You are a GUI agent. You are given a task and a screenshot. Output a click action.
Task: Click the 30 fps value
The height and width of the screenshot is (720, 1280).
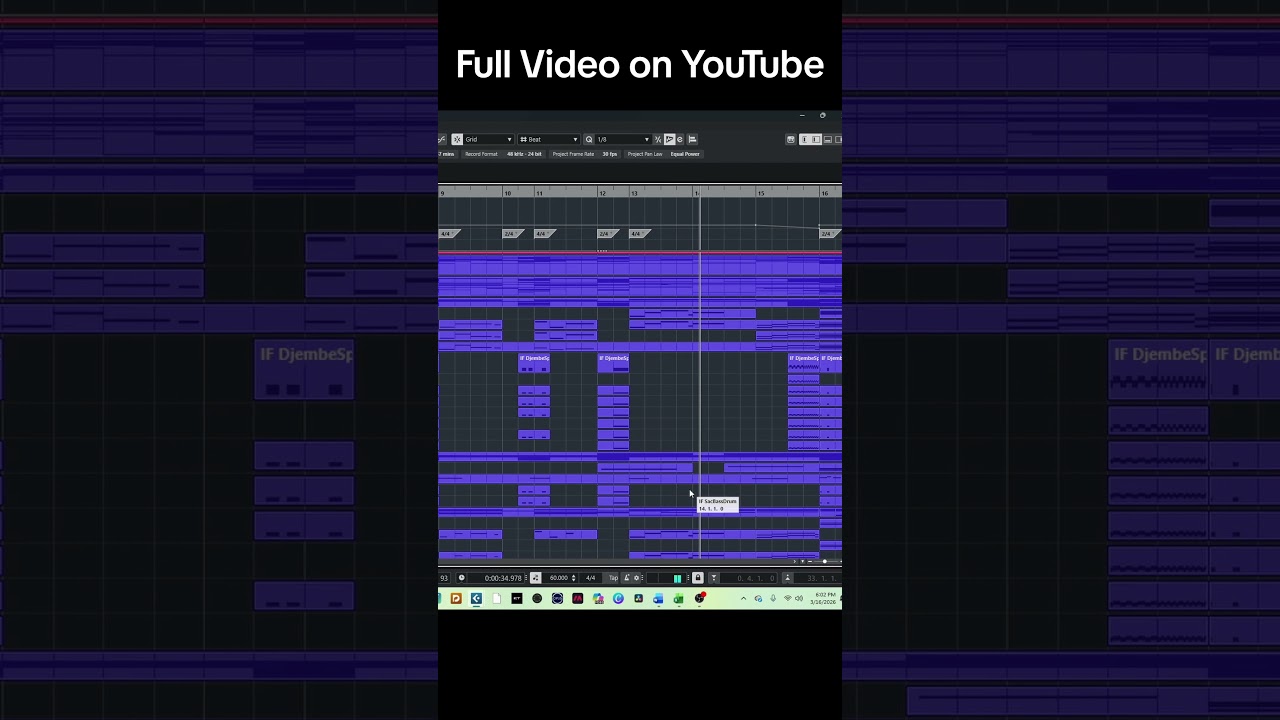click(x=610, y=154)
